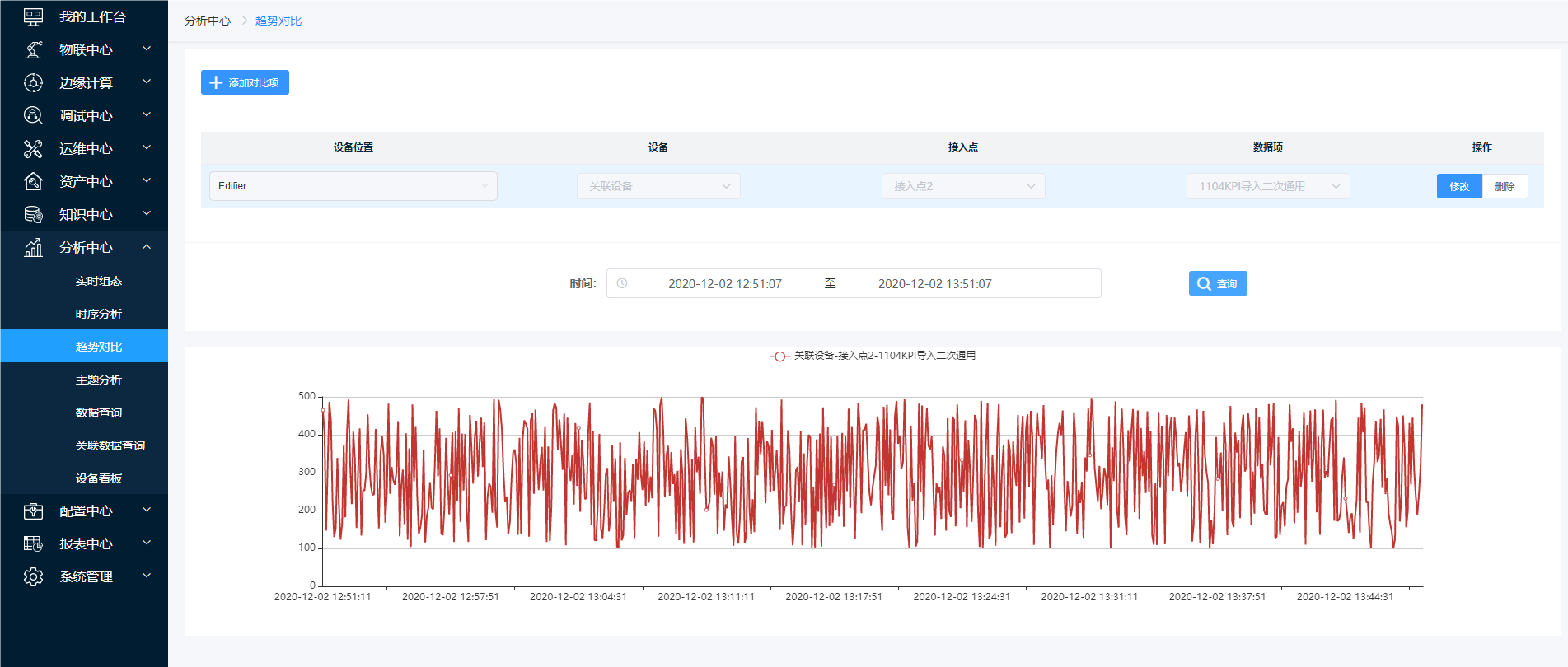
Task: Click the start time 2020-12-02 12:51:07 field
Action: pyautogui.click(x=724, y=284)
